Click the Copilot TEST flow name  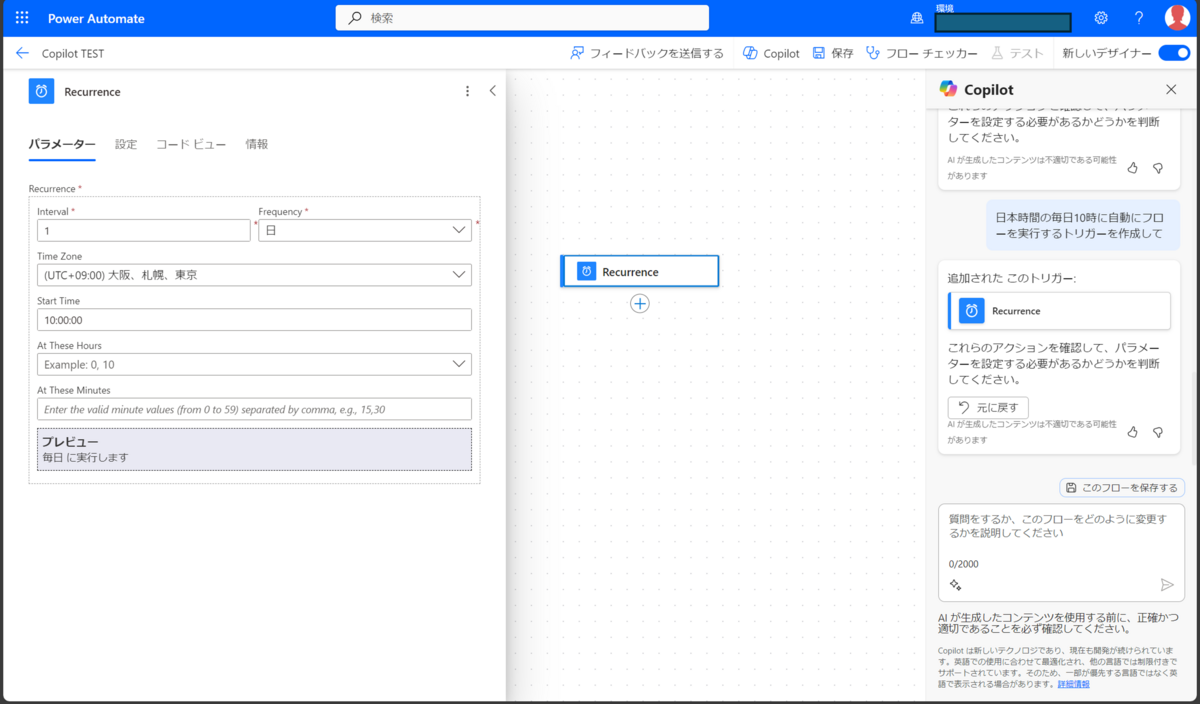(73, 53)
